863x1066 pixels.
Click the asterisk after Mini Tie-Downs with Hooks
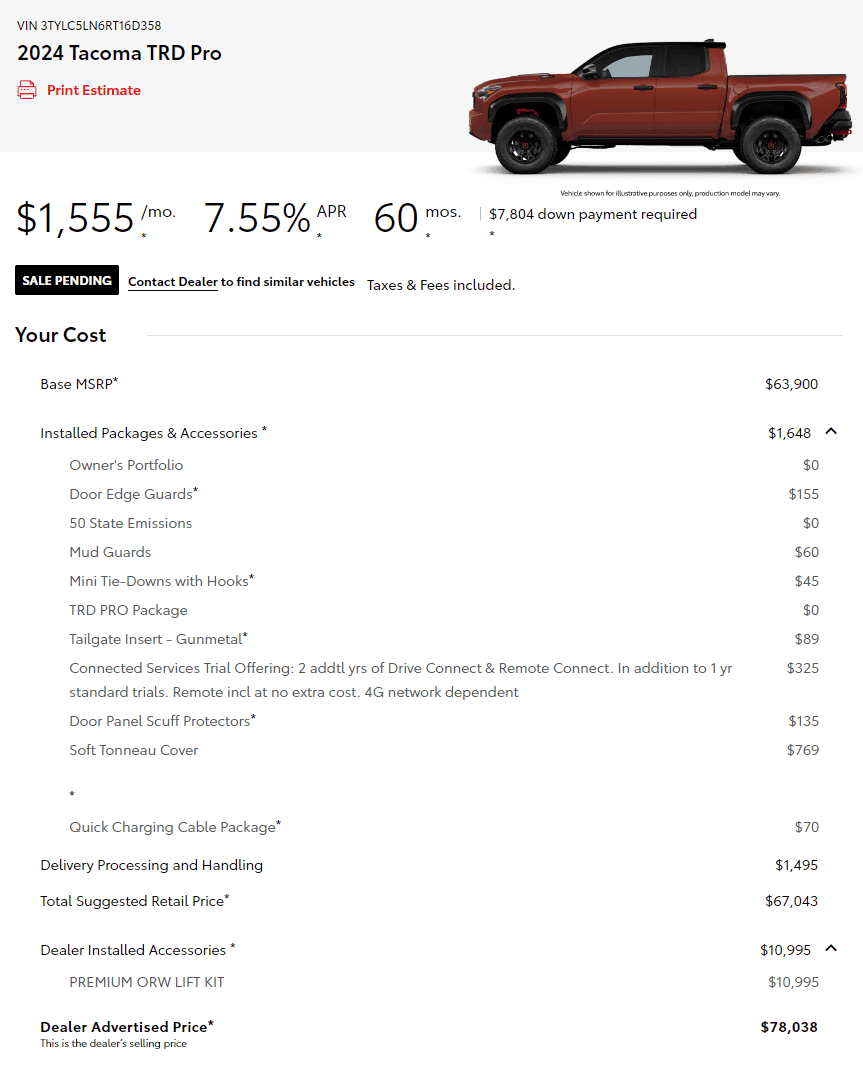pos(252,577)
